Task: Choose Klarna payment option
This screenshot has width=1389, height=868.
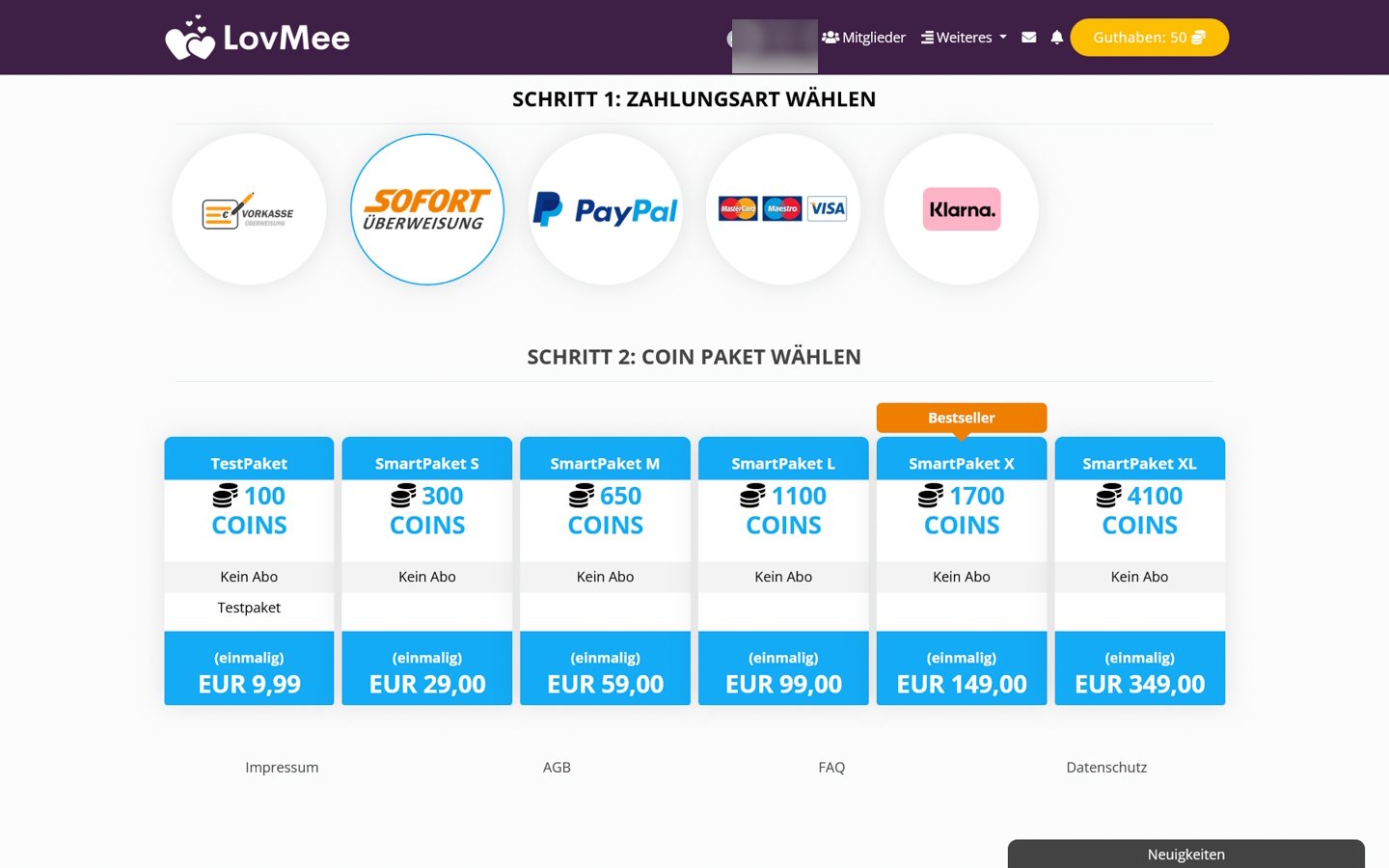Action: [962, 209]
